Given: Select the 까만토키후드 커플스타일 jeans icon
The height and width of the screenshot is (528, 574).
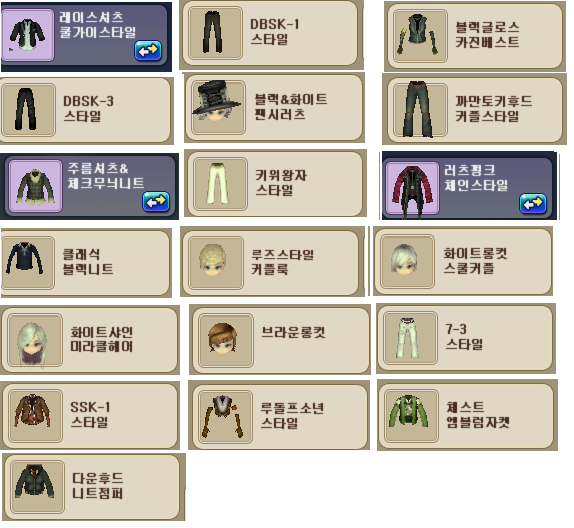Looking at the screenshot, I should (x=420, y=109).
